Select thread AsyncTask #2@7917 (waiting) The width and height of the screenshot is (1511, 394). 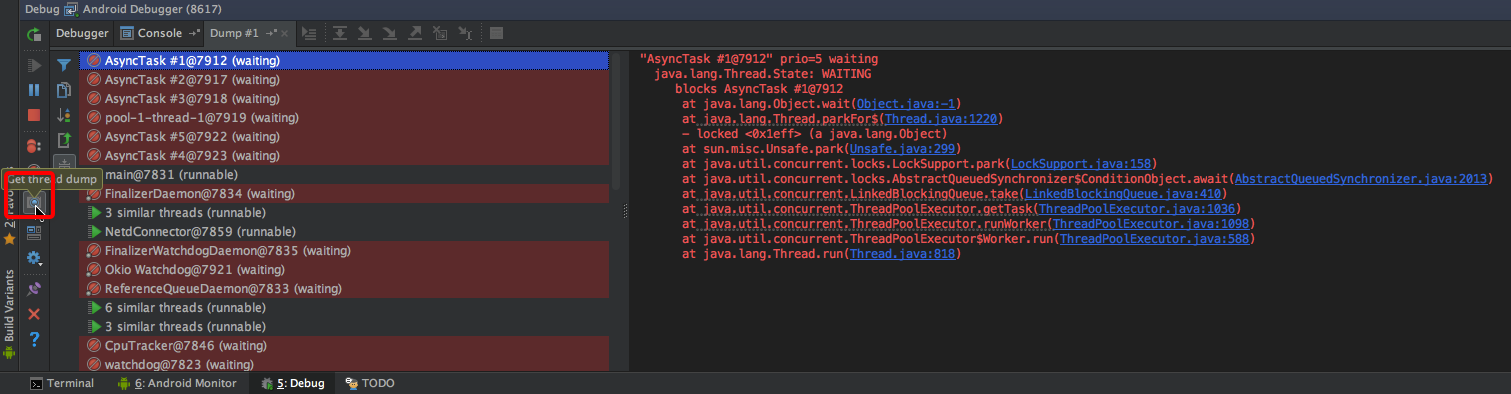click(x=344, y=80)
